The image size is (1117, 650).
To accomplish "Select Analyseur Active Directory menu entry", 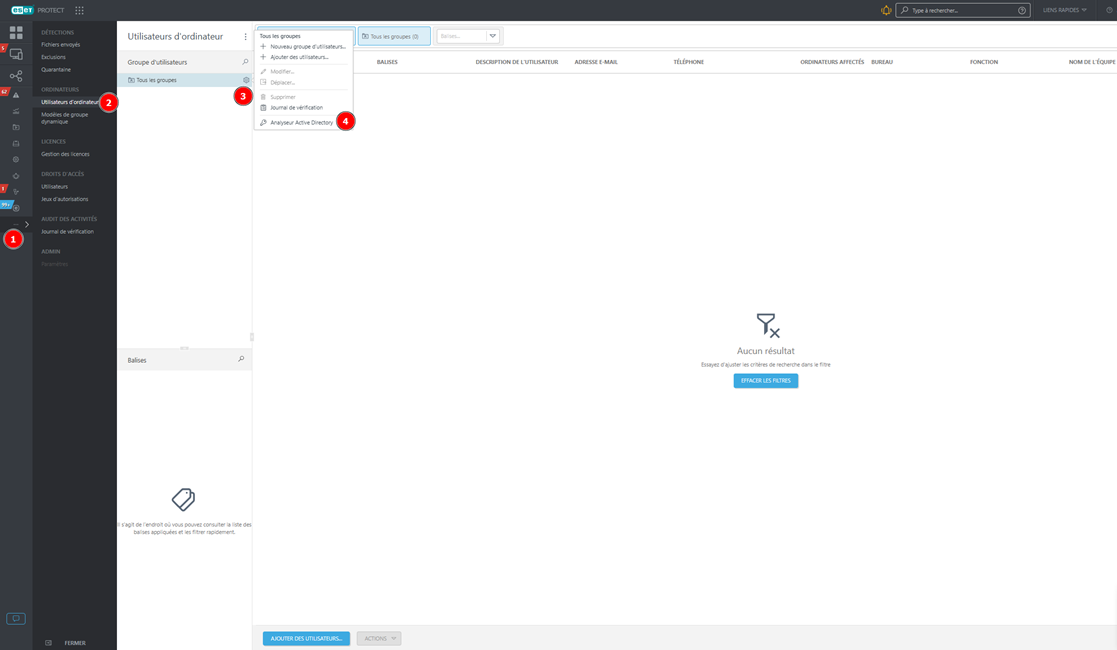I will click(x=301, y=123).
